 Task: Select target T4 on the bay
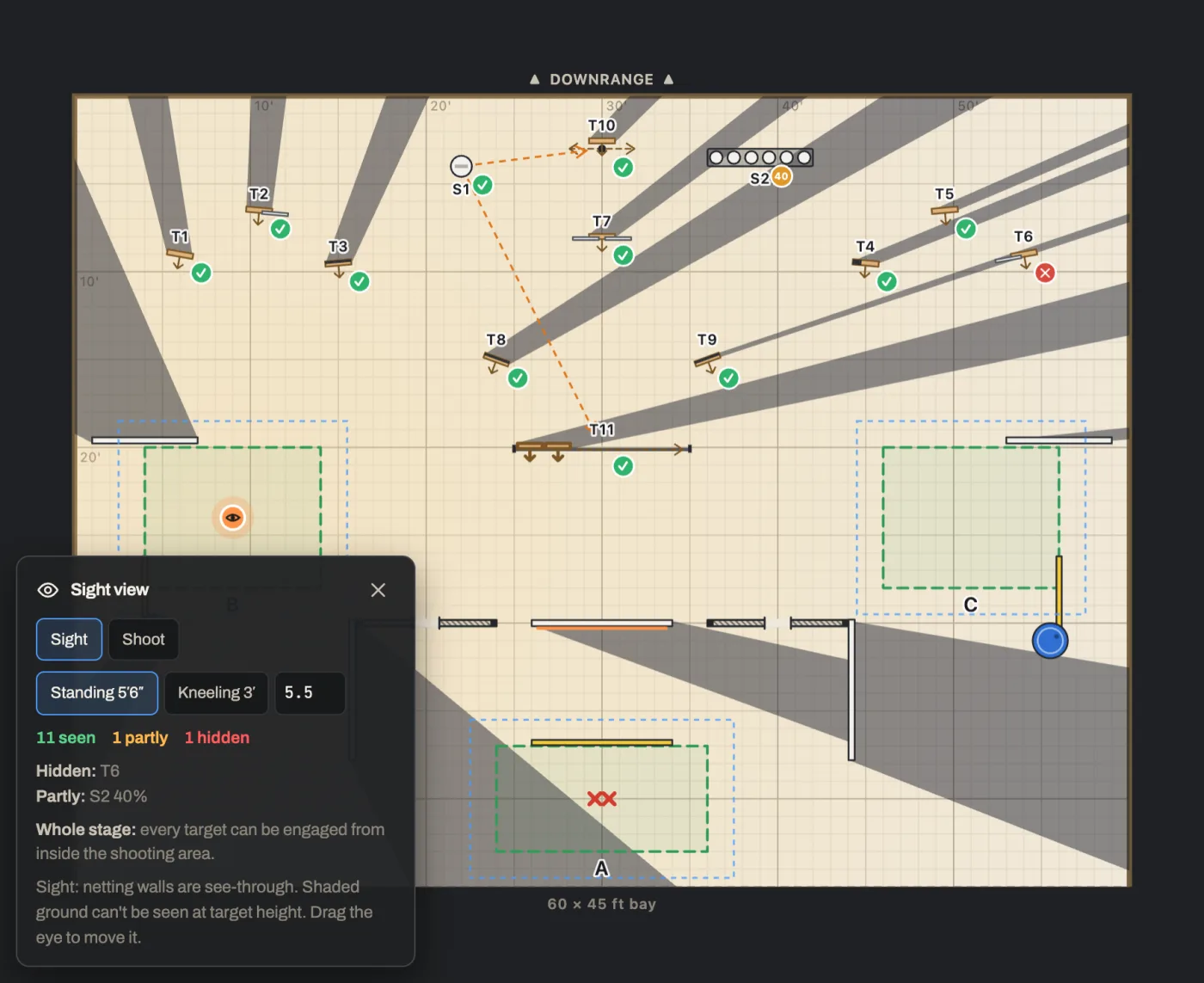point(865,262)
